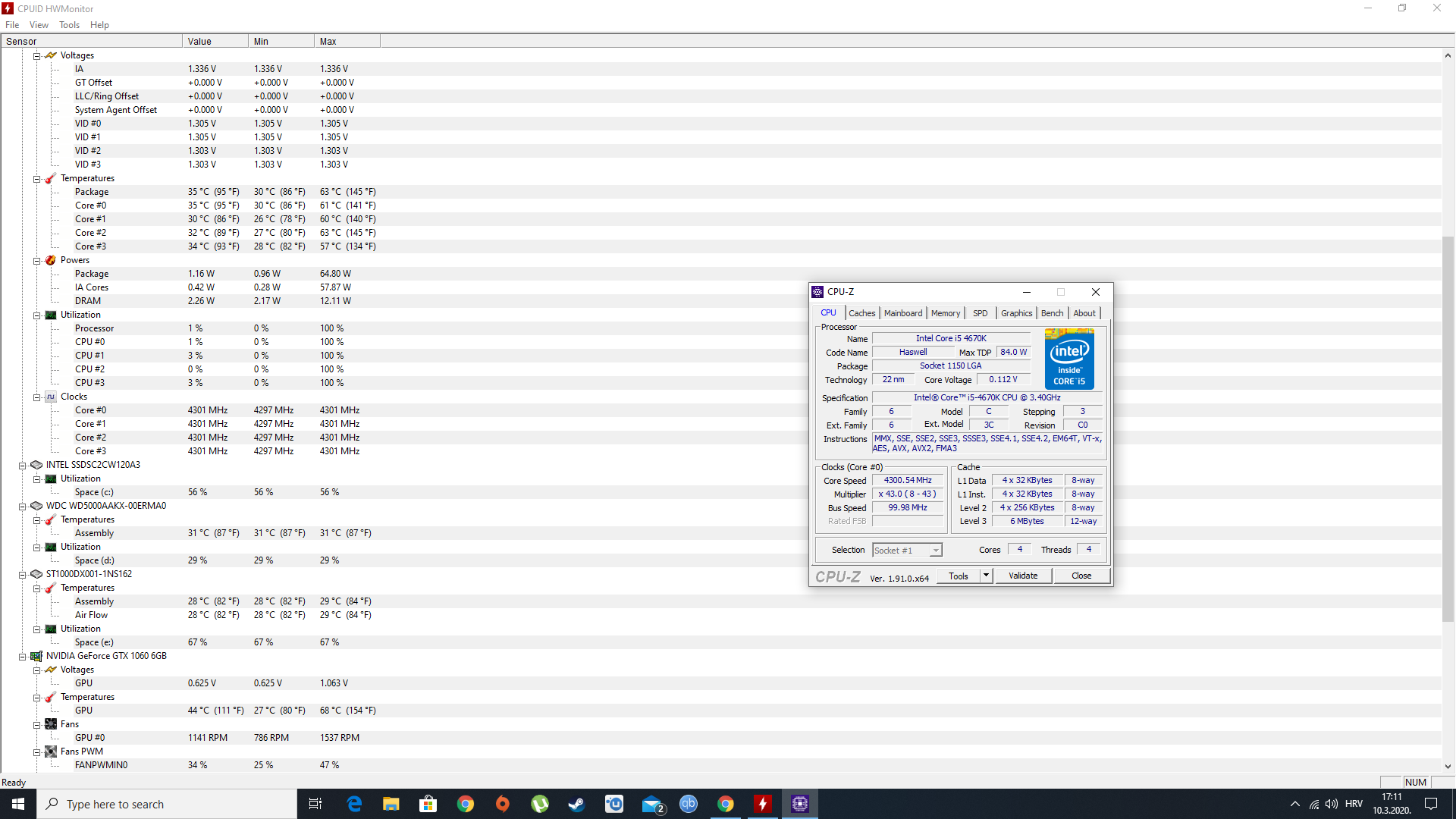Switch to the Bench tab in CPU-Z
1456x819 pixels.
[1052, 313]
